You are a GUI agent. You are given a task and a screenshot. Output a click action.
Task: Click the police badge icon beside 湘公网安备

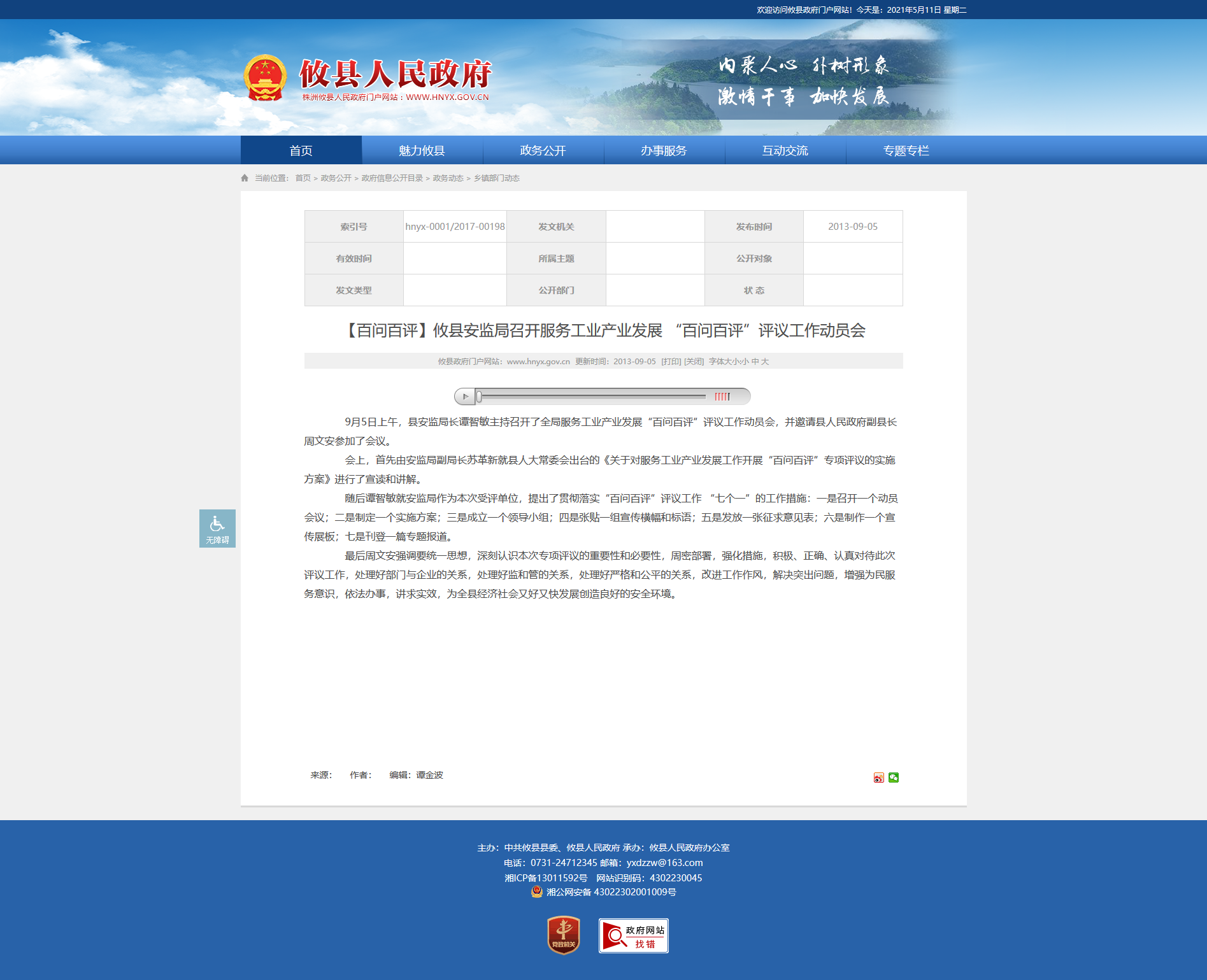(537, 891)
